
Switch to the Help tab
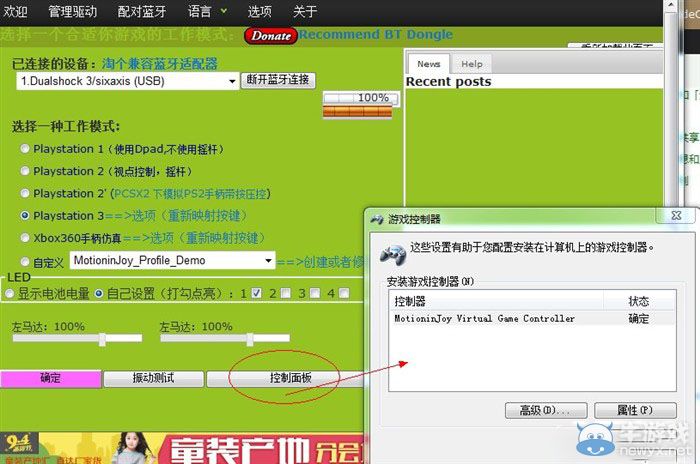(472, 64)
